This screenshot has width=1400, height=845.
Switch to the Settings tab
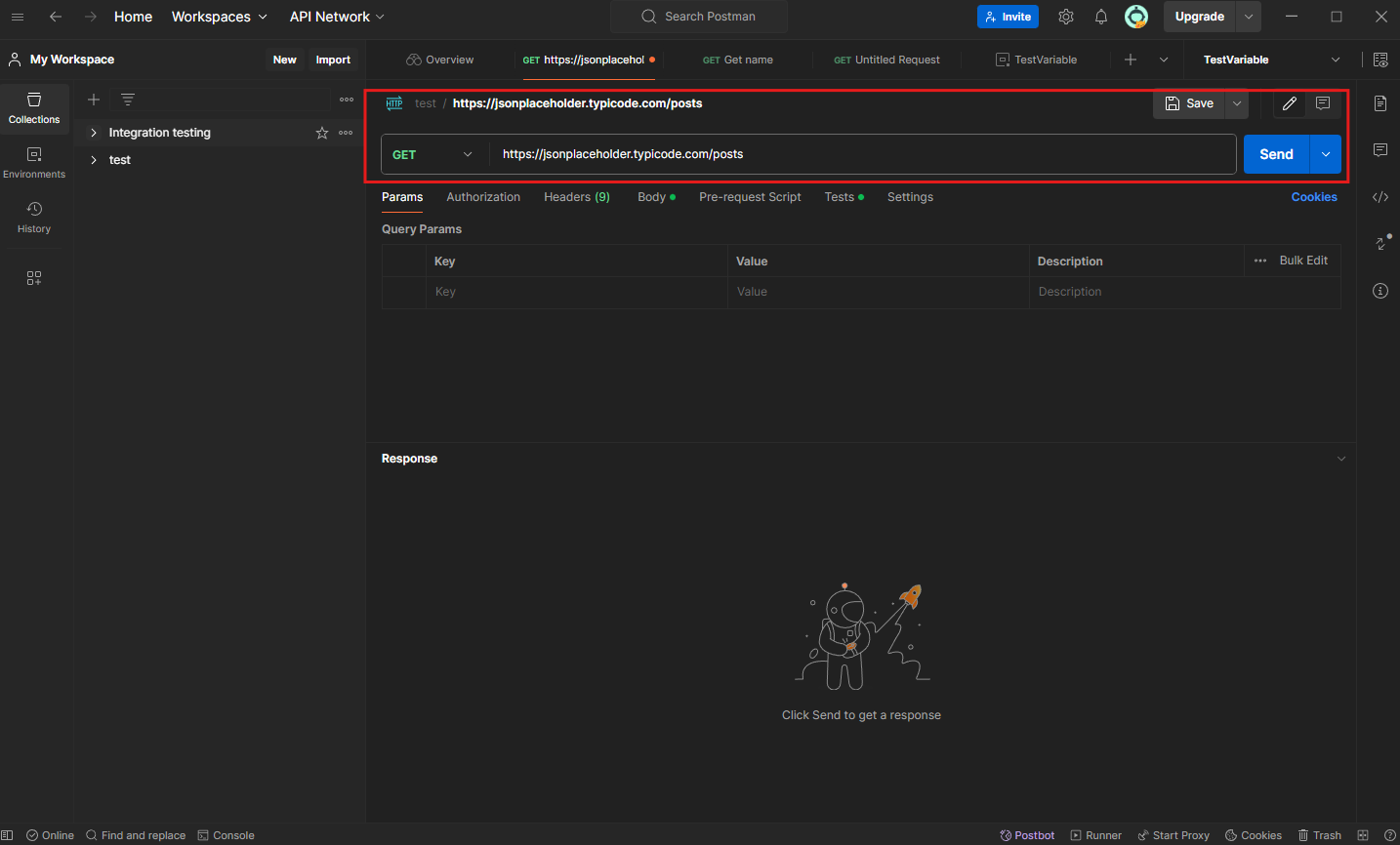click(910, 197)
